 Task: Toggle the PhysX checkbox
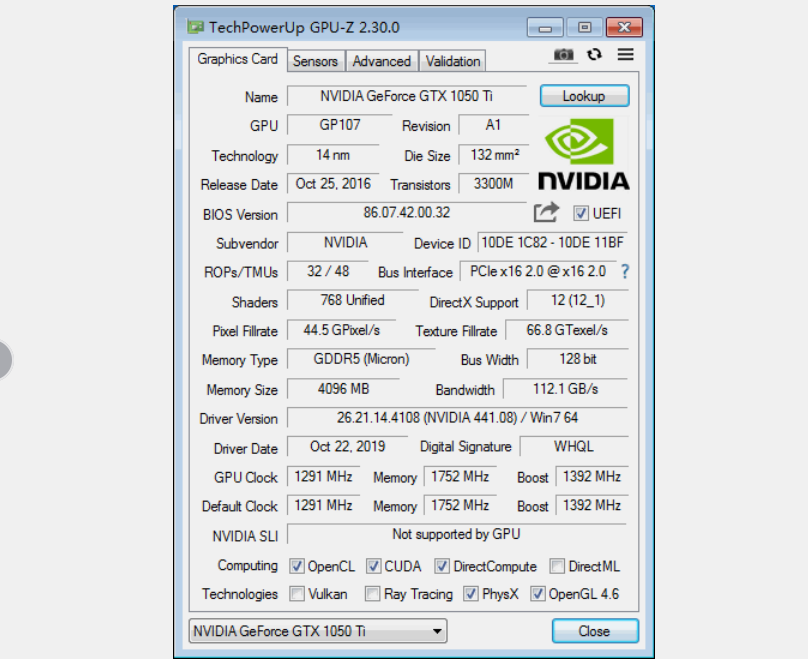tap(470, 594)
